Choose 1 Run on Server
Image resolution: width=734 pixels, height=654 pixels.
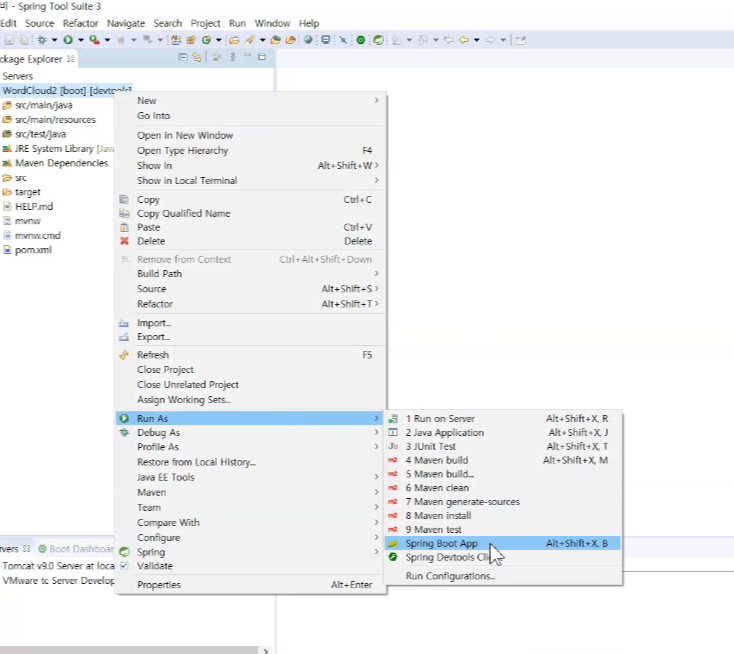(x=503, y=419)
